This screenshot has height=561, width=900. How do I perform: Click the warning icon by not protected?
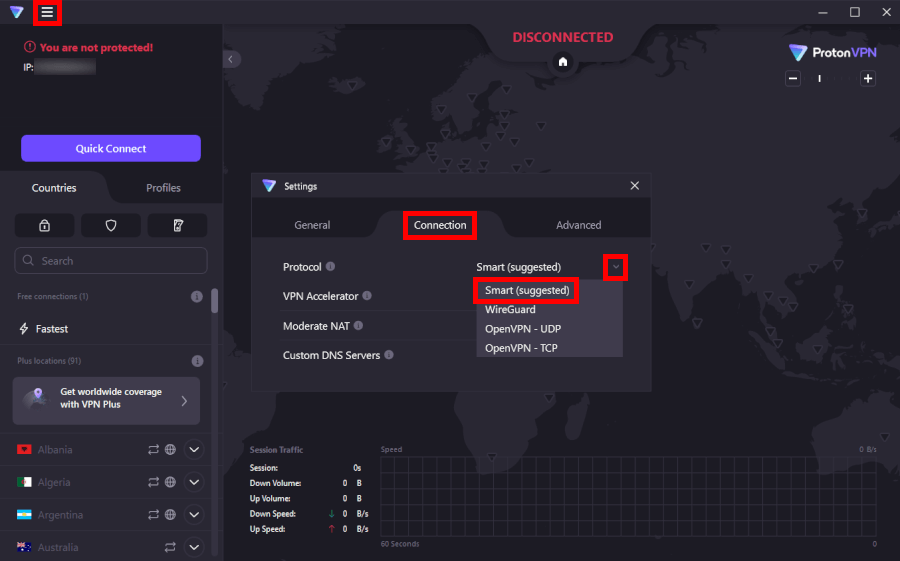29,47
